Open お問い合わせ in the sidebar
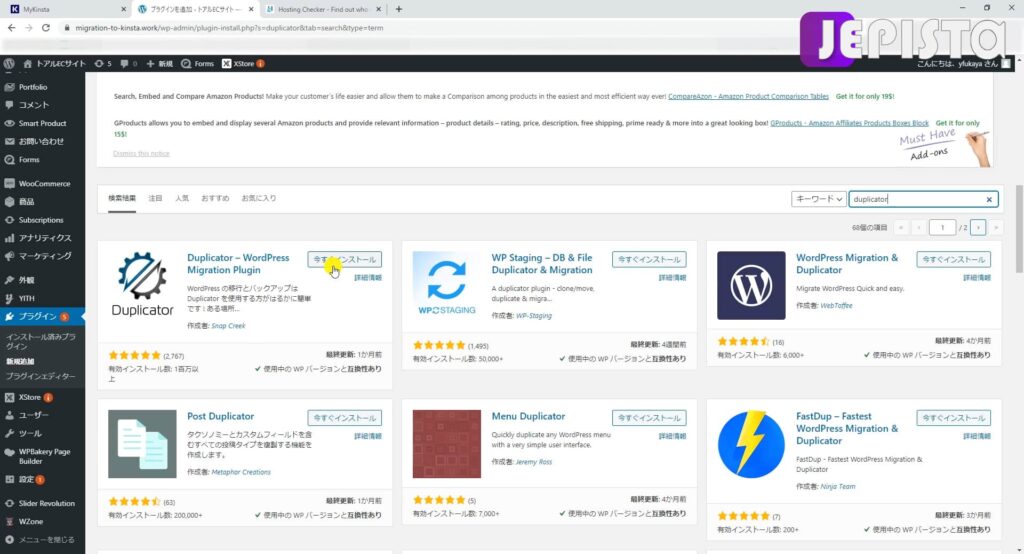 [x=42, y=141]
